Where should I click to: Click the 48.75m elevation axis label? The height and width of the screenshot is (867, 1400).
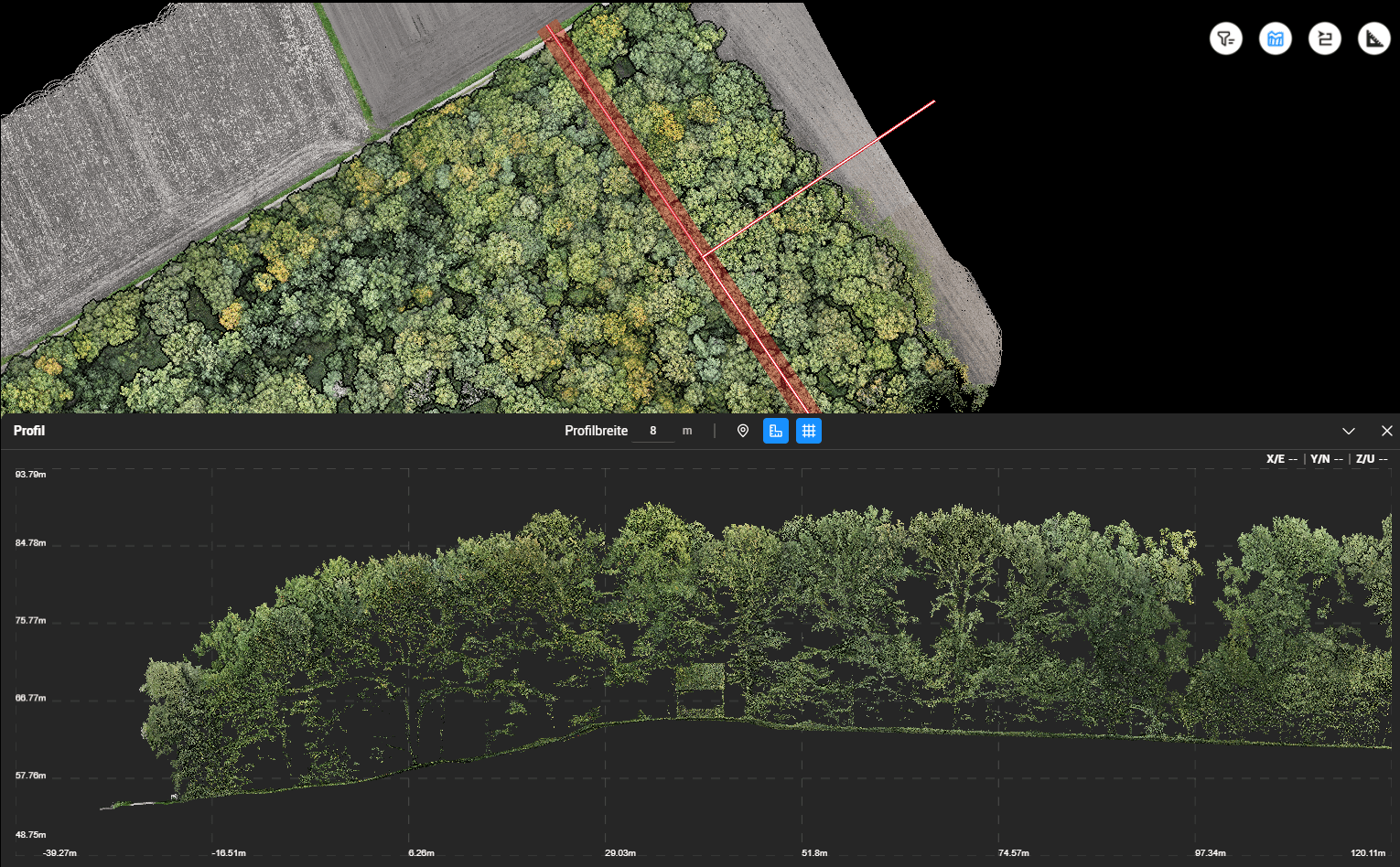coord(30,835)
